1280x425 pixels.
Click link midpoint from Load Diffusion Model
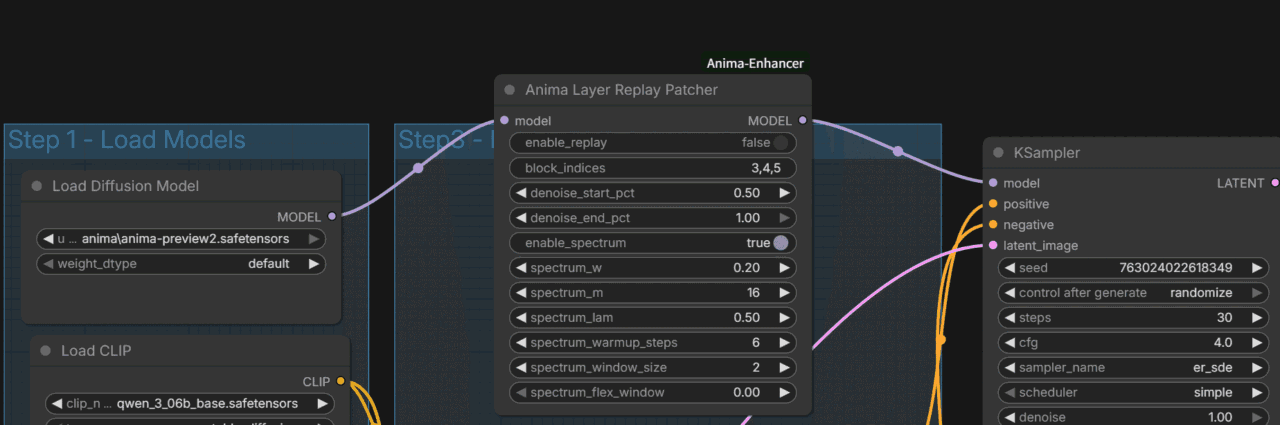point(418,168)
